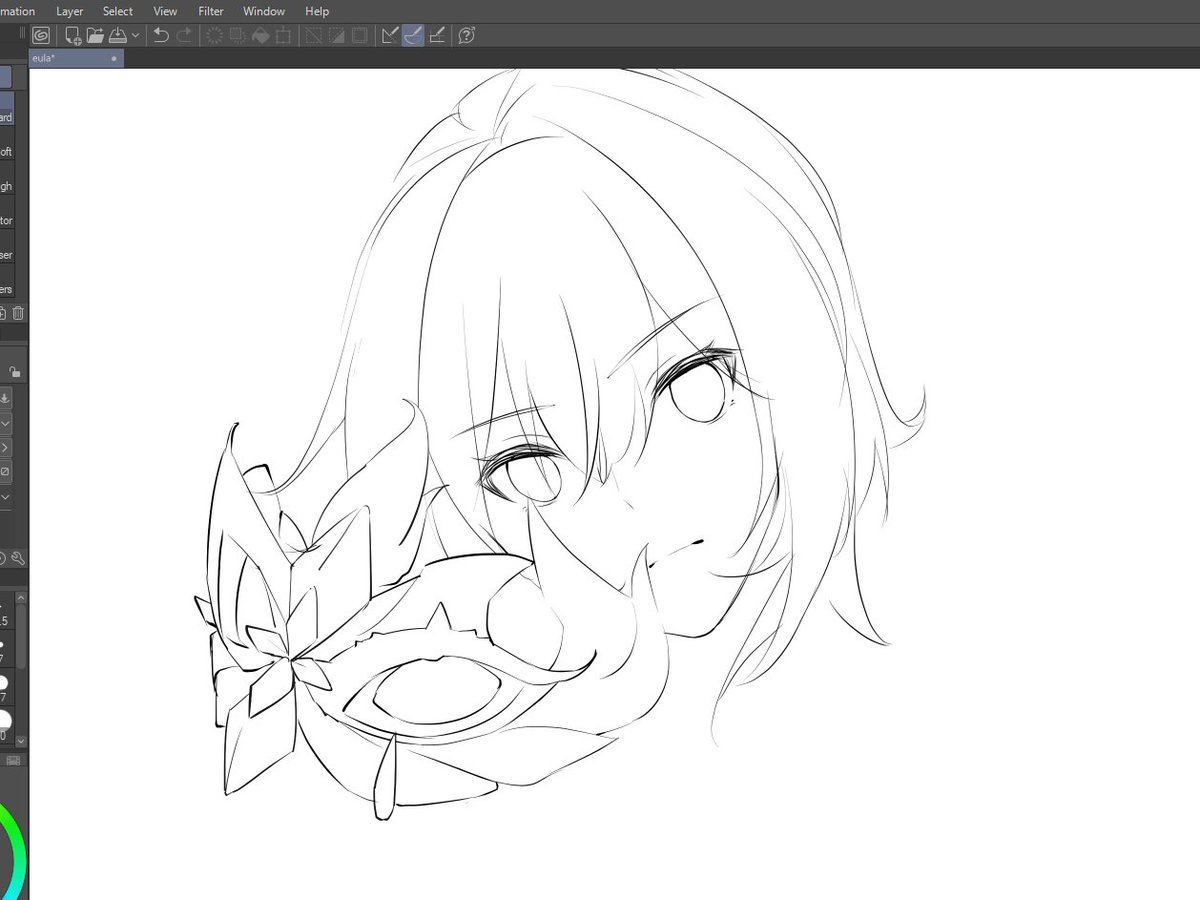
Task: Open the Filter menu
Action: 211,11
